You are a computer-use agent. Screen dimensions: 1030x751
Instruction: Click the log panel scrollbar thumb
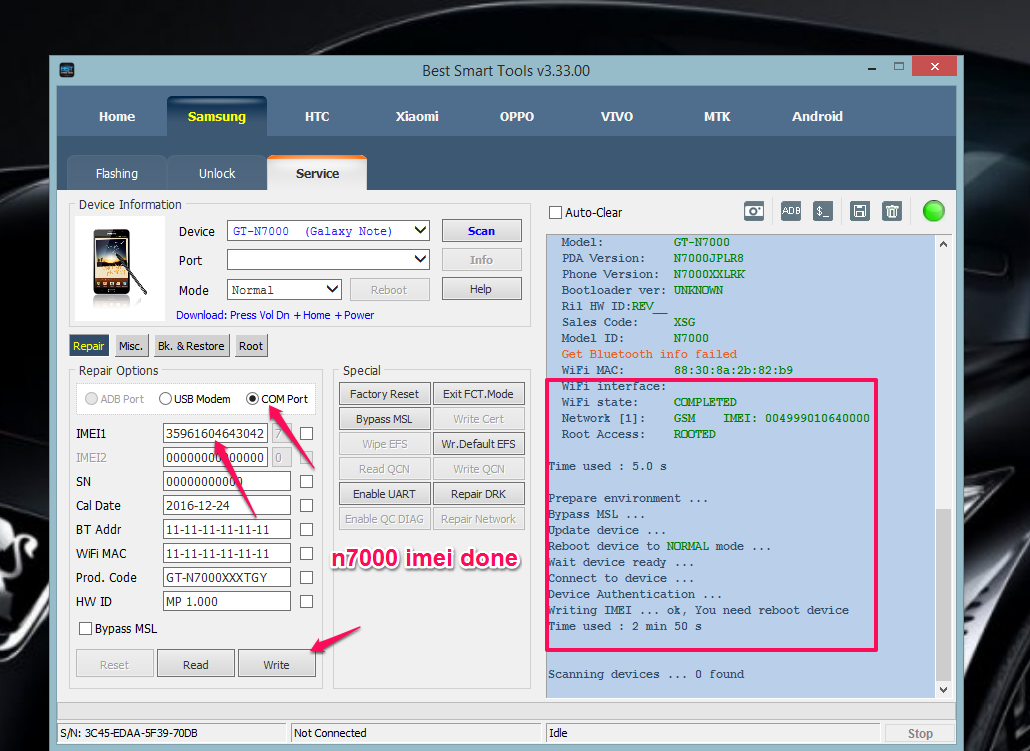[943, 594]
